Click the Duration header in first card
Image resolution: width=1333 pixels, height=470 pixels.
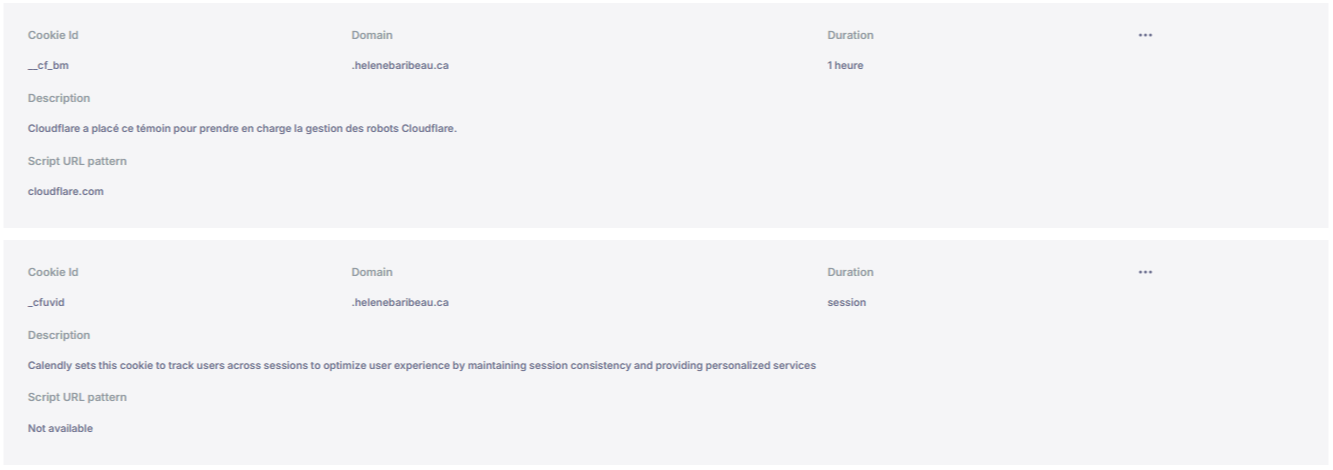pyautogui.click(x=850, y=35)
